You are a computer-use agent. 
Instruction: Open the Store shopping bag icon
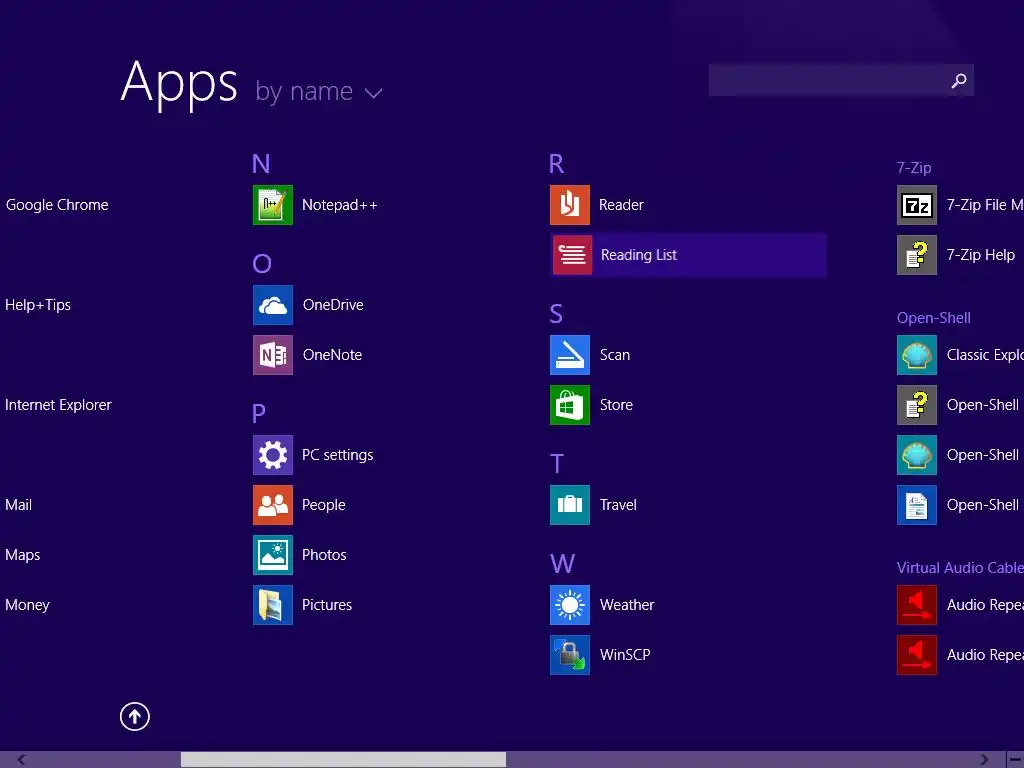tap(569, 405)
